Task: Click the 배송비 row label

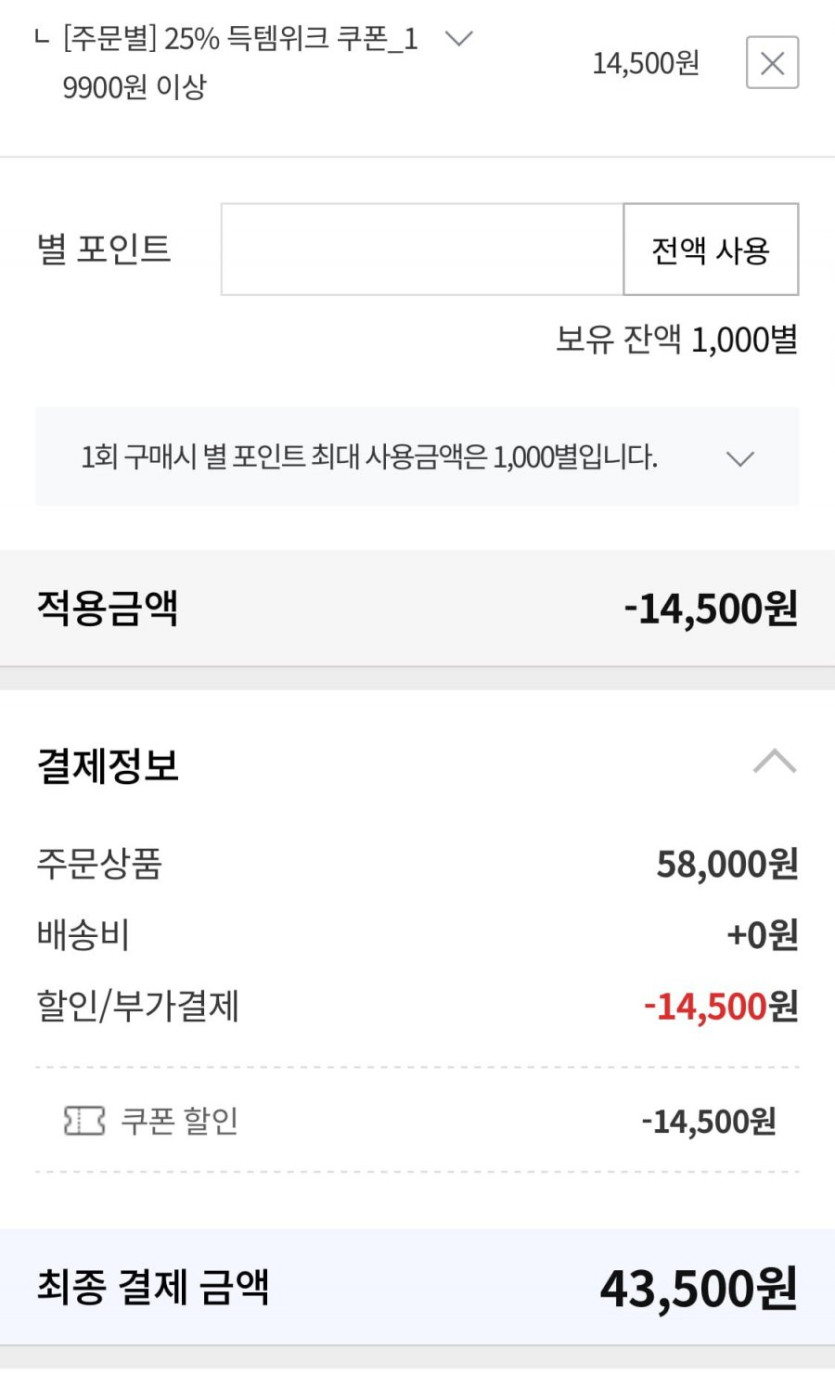Action: [x=83, y=936]
